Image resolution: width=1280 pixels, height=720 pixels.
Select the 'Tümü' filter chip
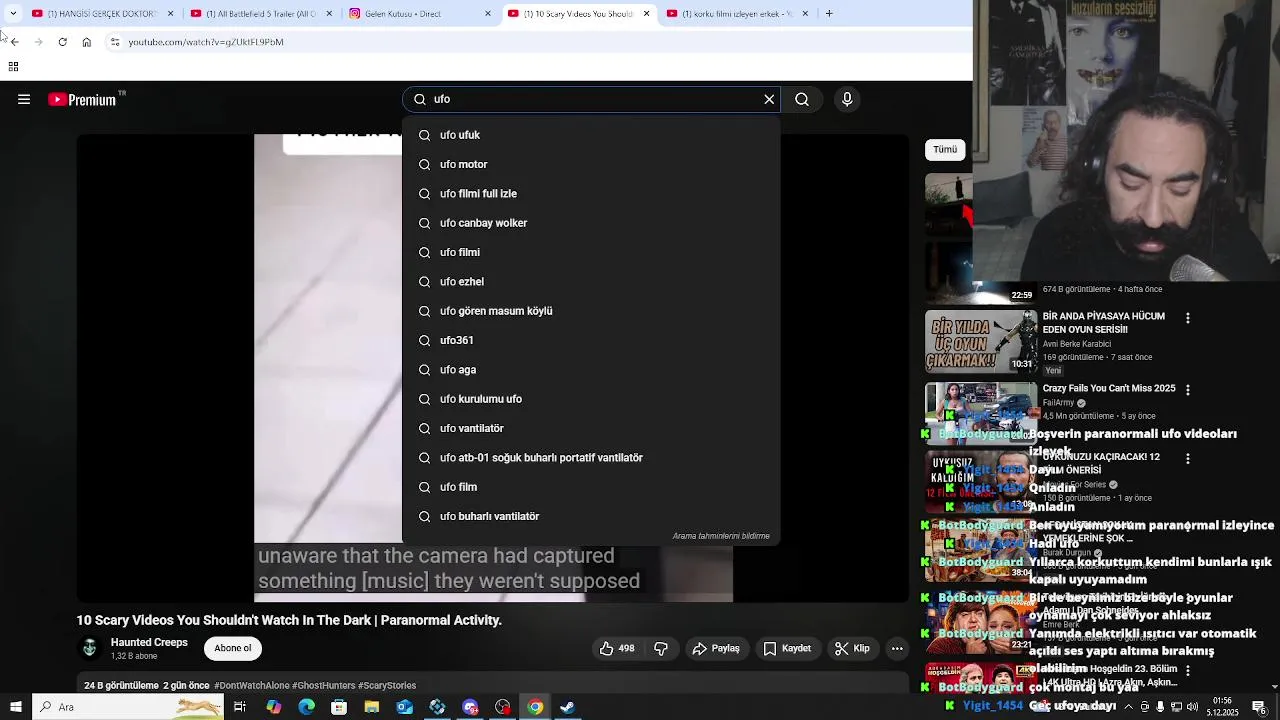pos(945,149)
